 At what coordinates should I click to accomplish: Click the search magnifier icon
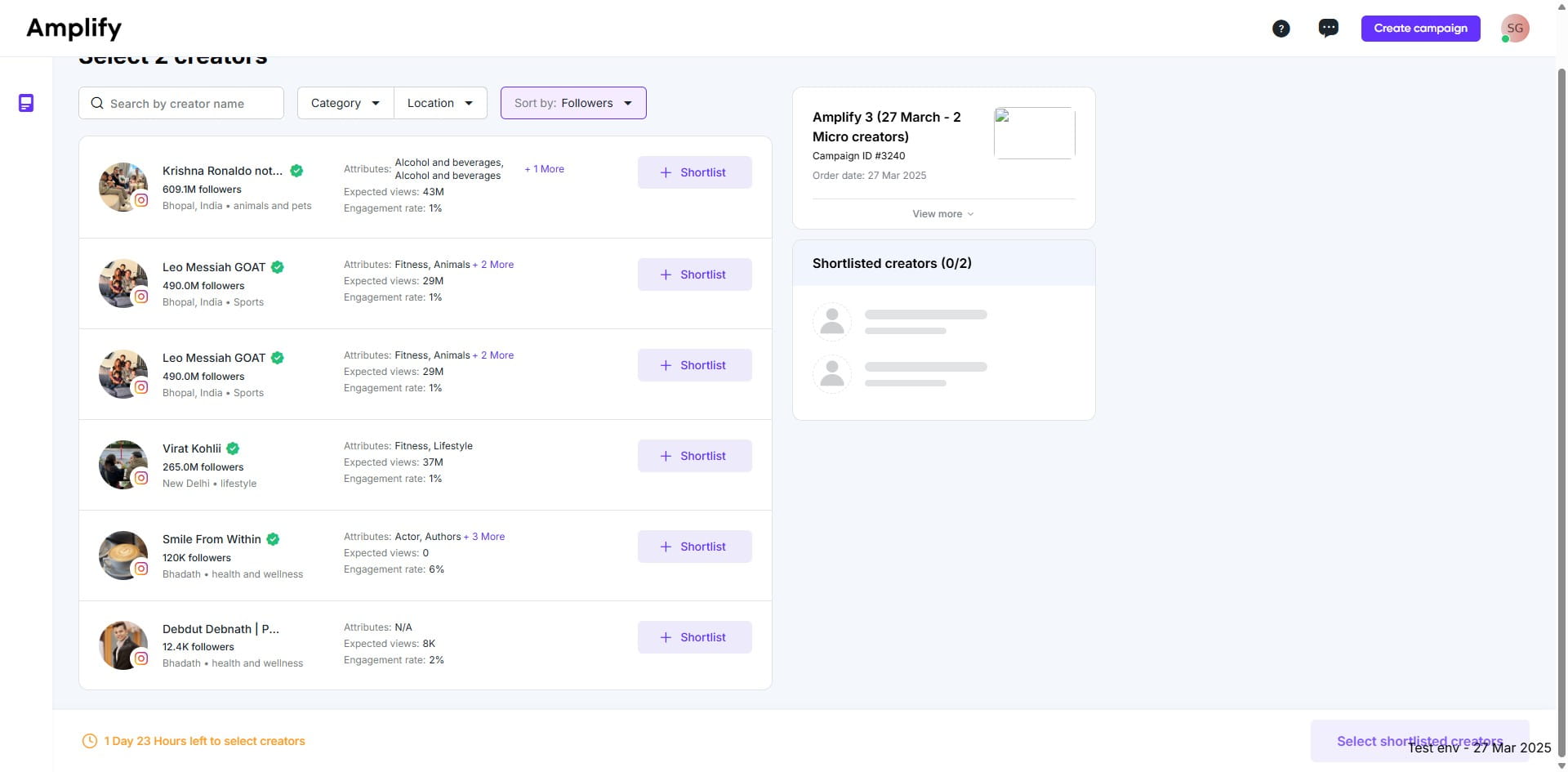pos(97,103)
